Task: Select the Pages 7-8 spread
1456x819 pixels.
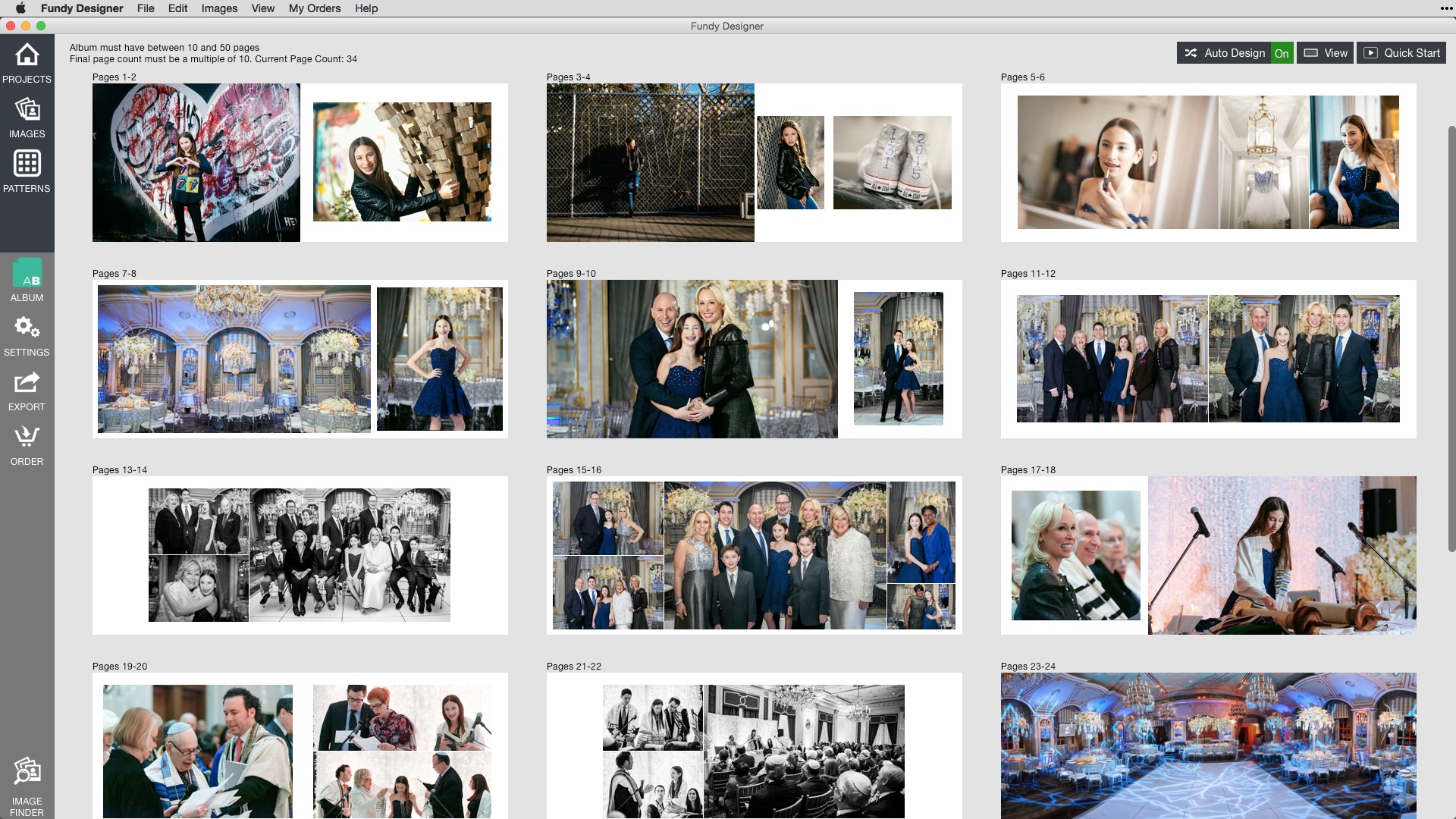Action: 300,359
